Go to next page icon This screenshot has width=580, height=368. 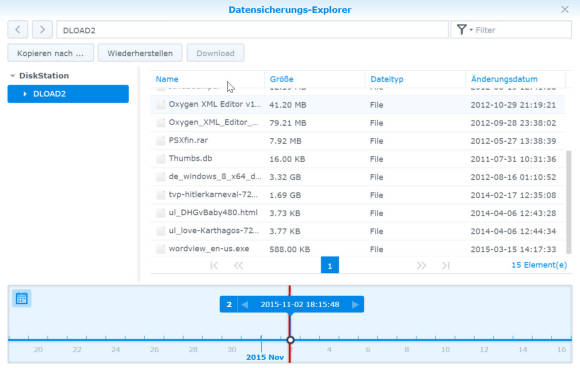(x=421, y=266)
